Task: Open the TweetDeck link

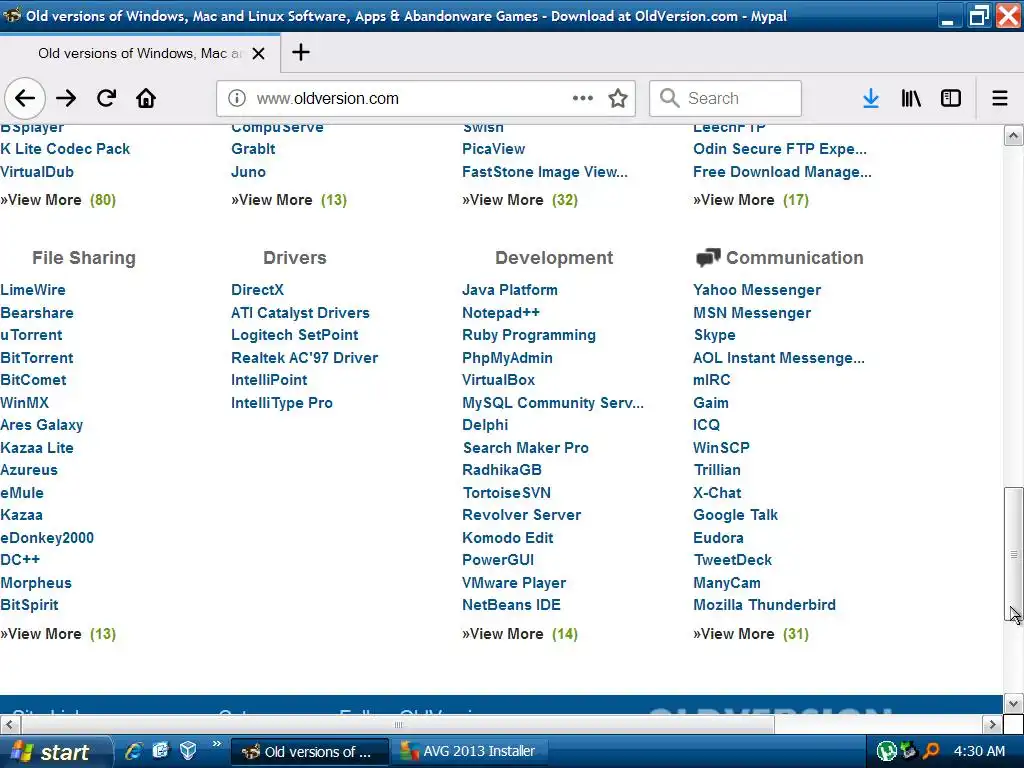Action: click(733, 560)
